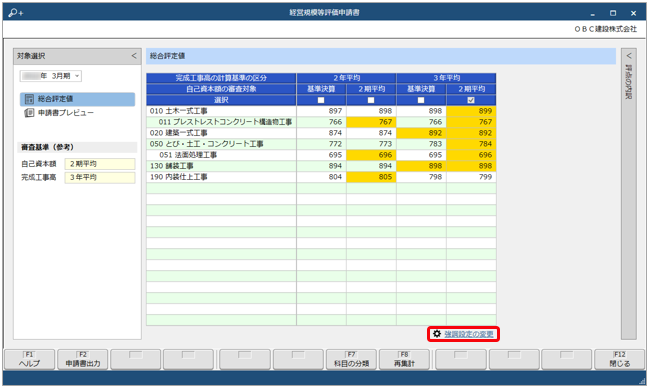Screen dimensions: 650x388
Task: Open the 年 3月期 period dropdown
Action: click(51, 76)
